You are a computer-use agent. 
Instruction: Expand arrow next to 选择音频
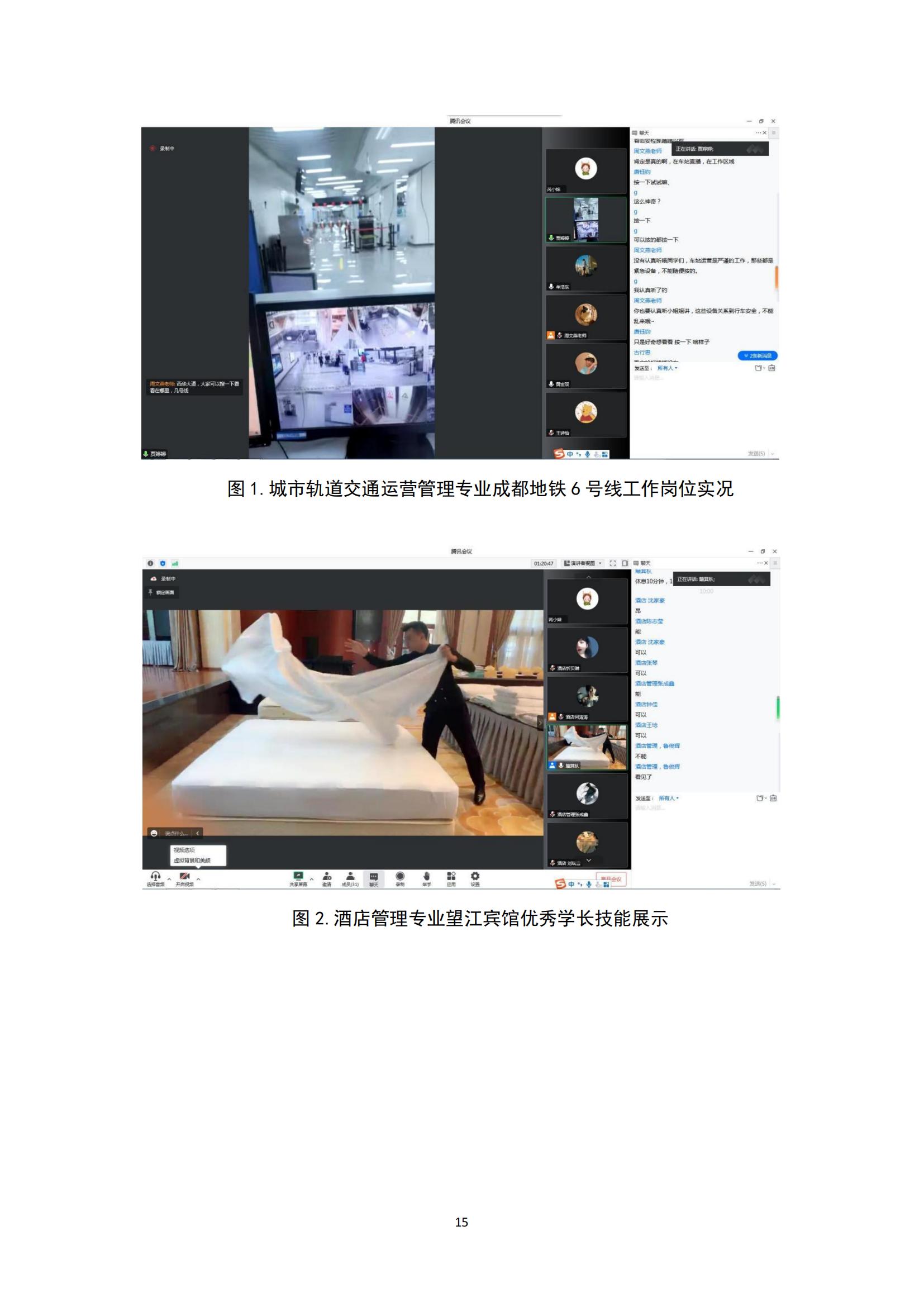tap(169, 880)
